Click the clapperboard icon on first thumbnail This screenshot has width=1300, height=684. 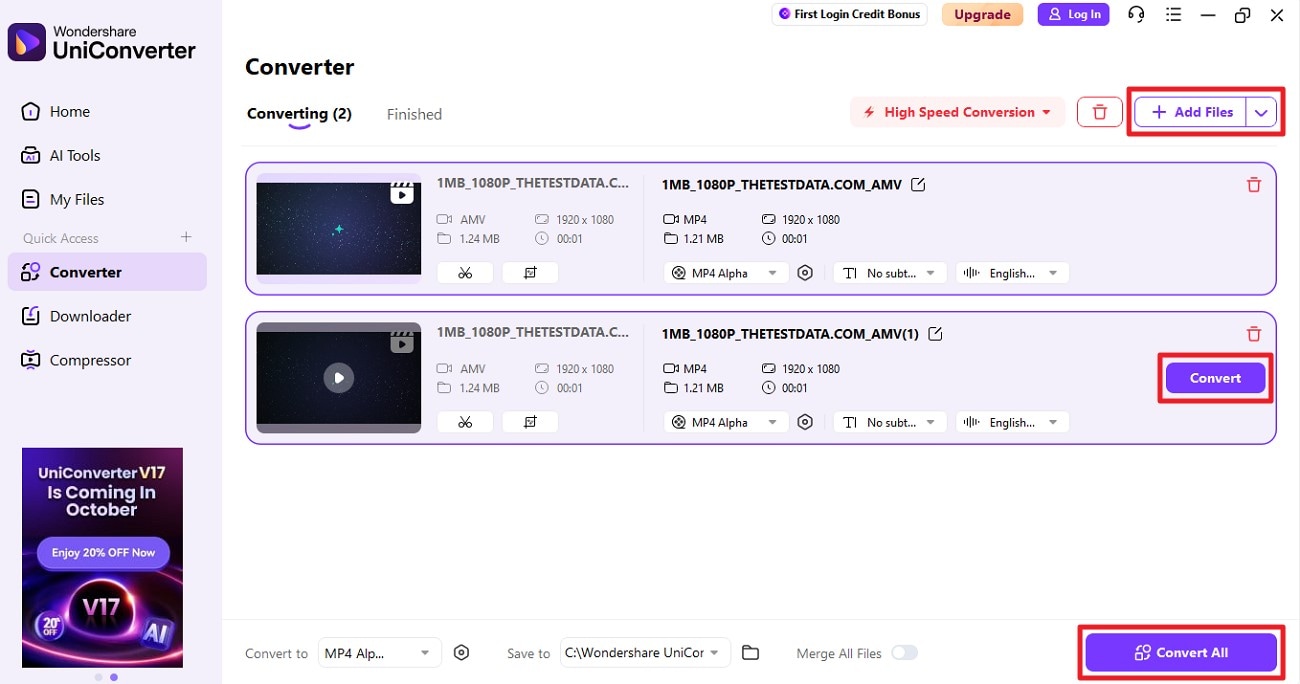click(402, 191)
